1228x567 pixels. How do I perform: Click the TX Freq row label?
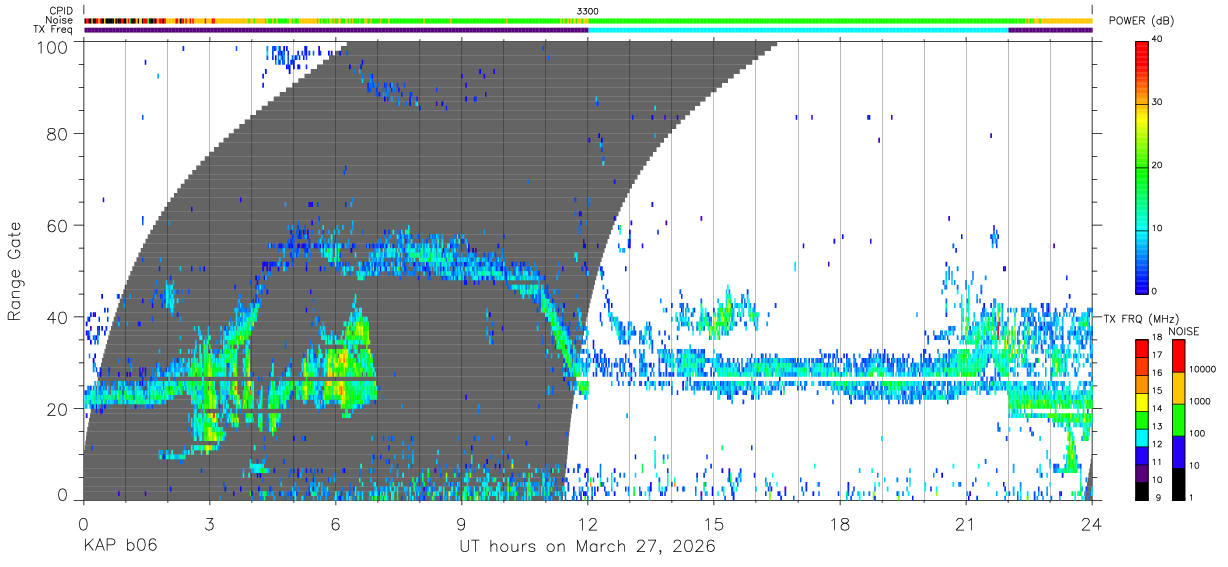tap(53, 30)
